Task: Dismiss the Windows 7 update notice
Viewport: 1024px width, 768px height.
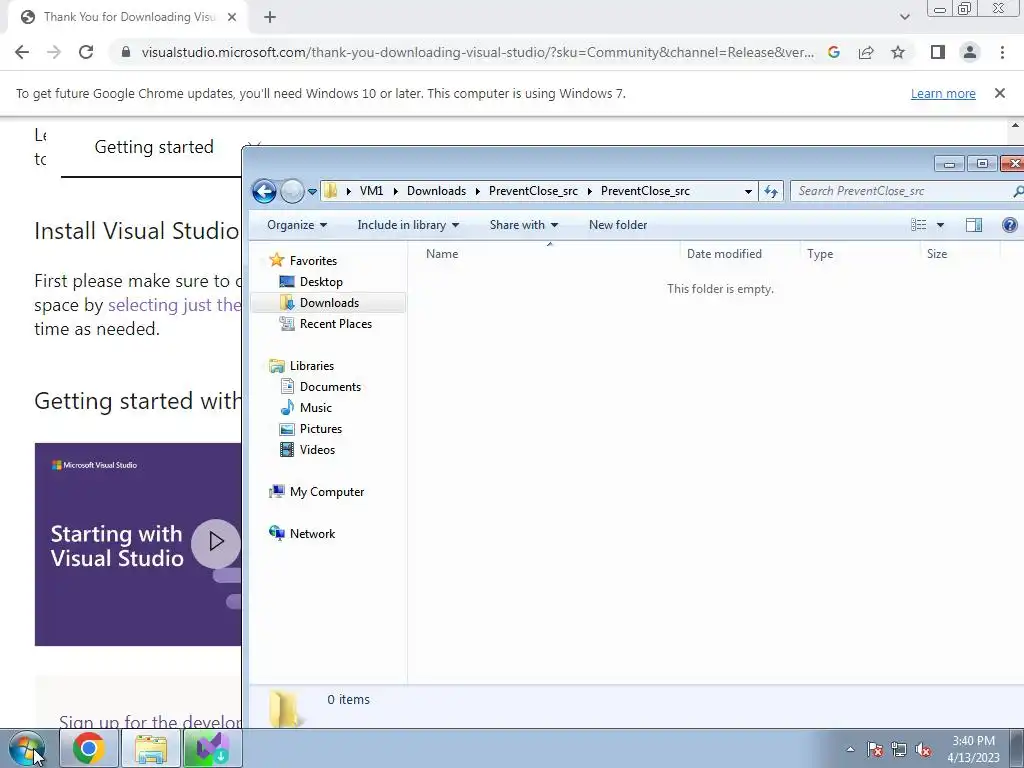Action: 999,93
